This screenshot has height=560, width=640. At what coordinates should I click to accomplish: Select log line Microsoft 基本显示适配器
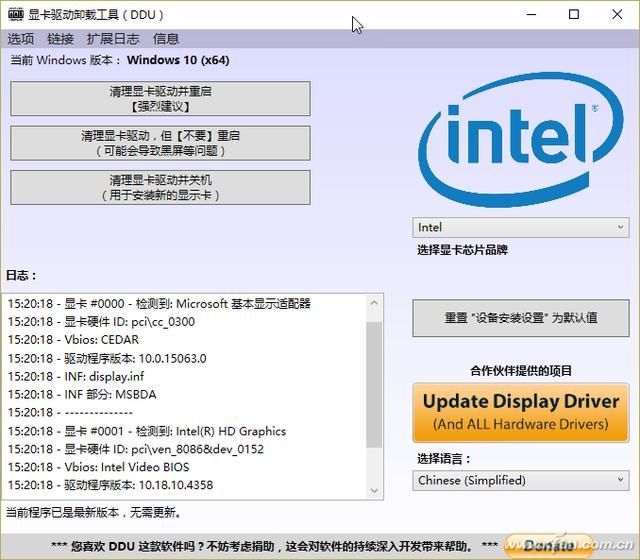(159, 304)
